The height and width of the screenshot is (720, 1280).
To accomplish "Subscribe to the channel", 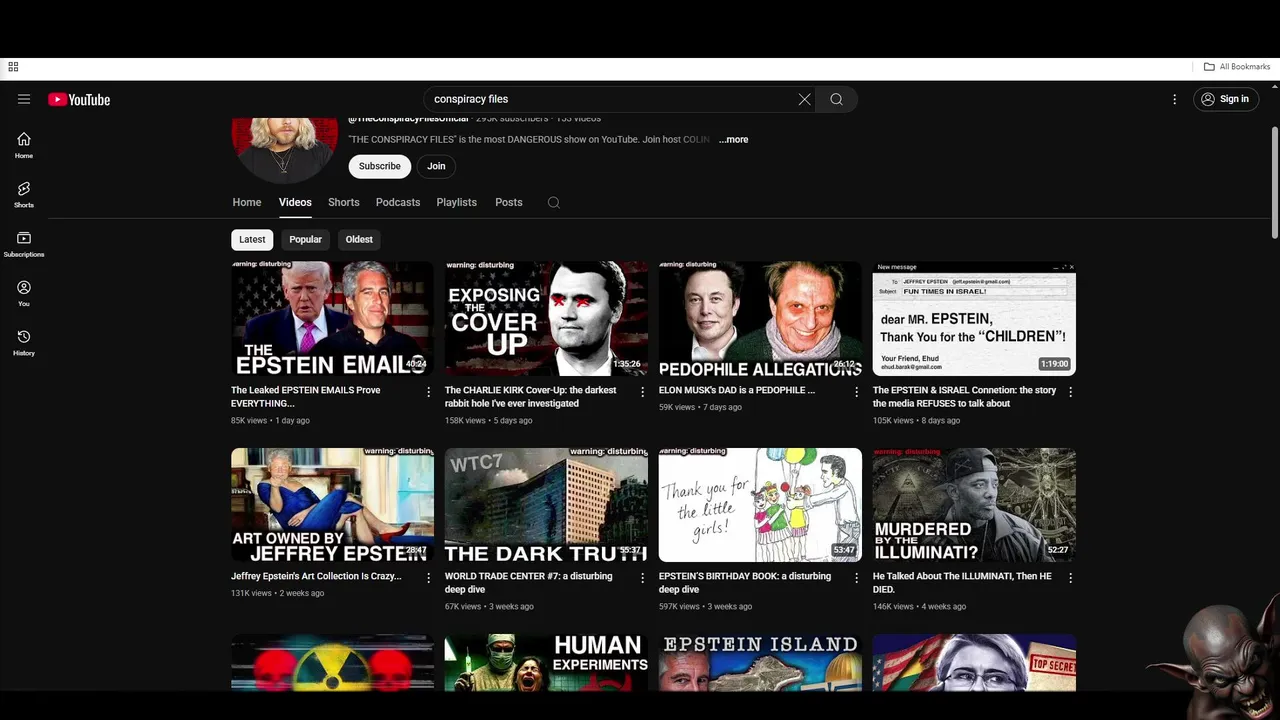I will click(380, 166).
